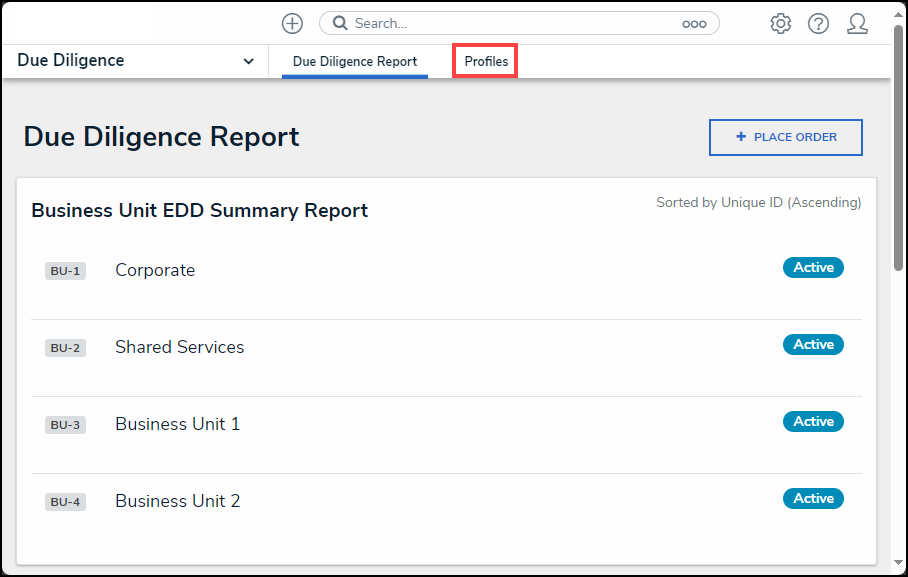Click the BU-1 identifier badge
The width and height of the screenshot is (908, 577).
[x=65, y=271]
